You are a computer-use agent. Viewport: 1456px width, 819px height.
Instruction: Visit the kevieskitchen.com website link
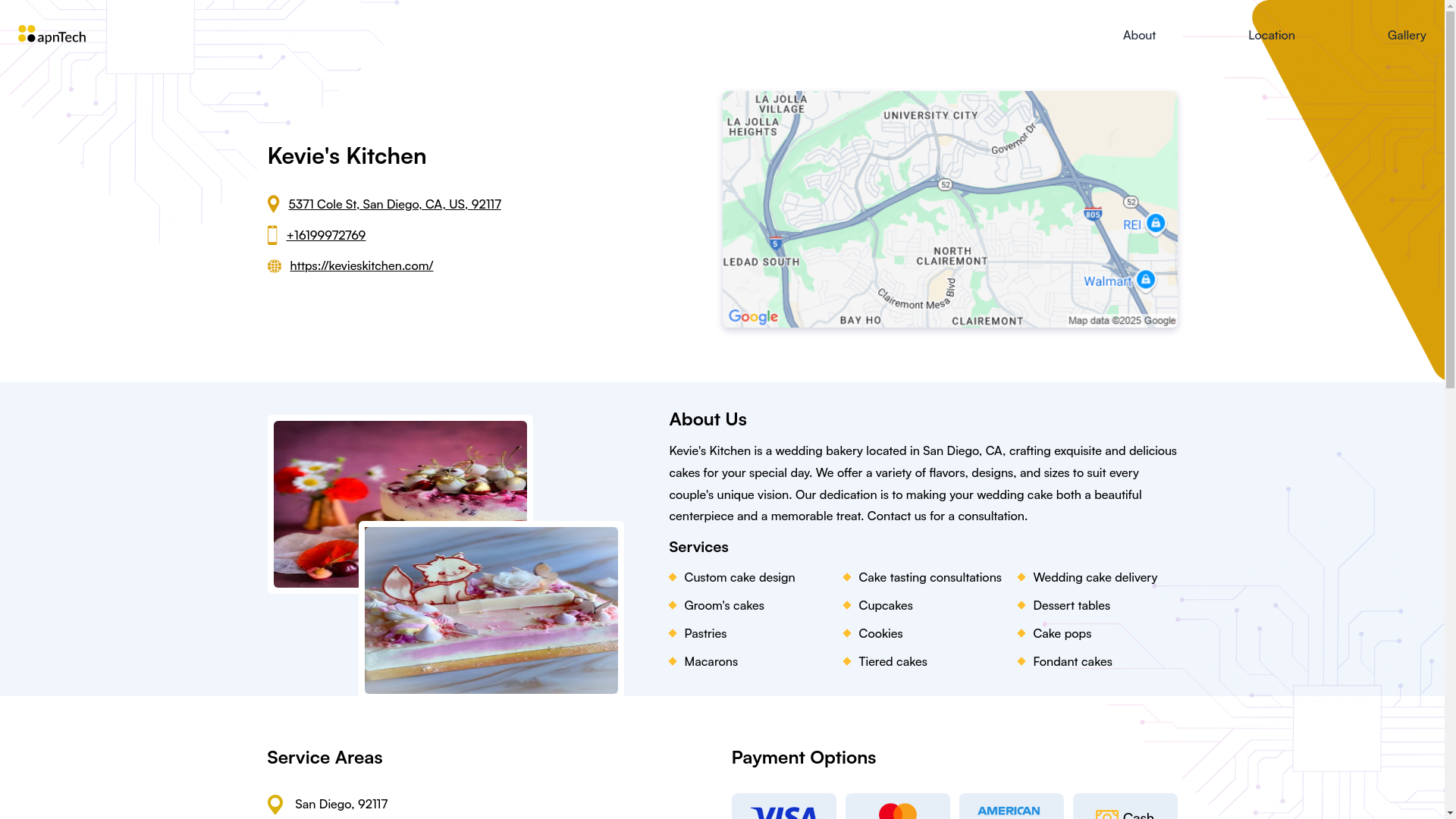(x=362, y=265)
